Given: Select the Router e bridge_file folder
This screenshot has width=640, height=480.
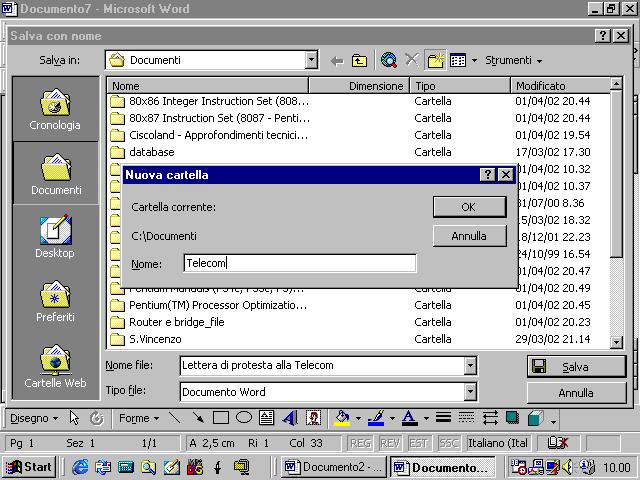Looking at the screenshot, I should click(358, 322).
